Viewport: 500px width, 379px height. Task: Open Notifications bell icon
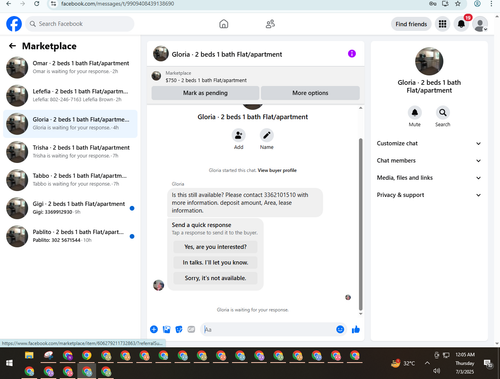coord(461,24)
